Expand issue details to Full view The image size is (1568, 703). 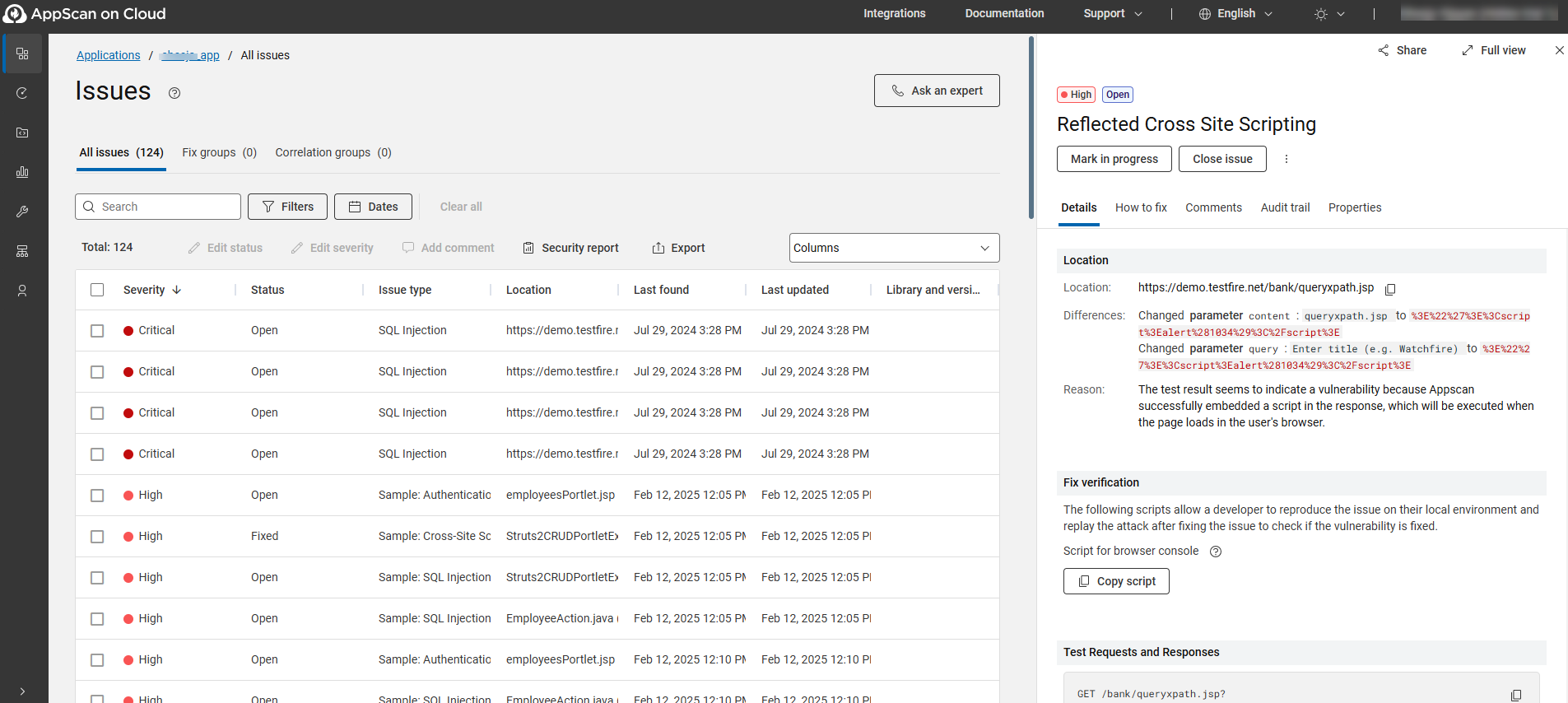click(x=1493, y=50)
